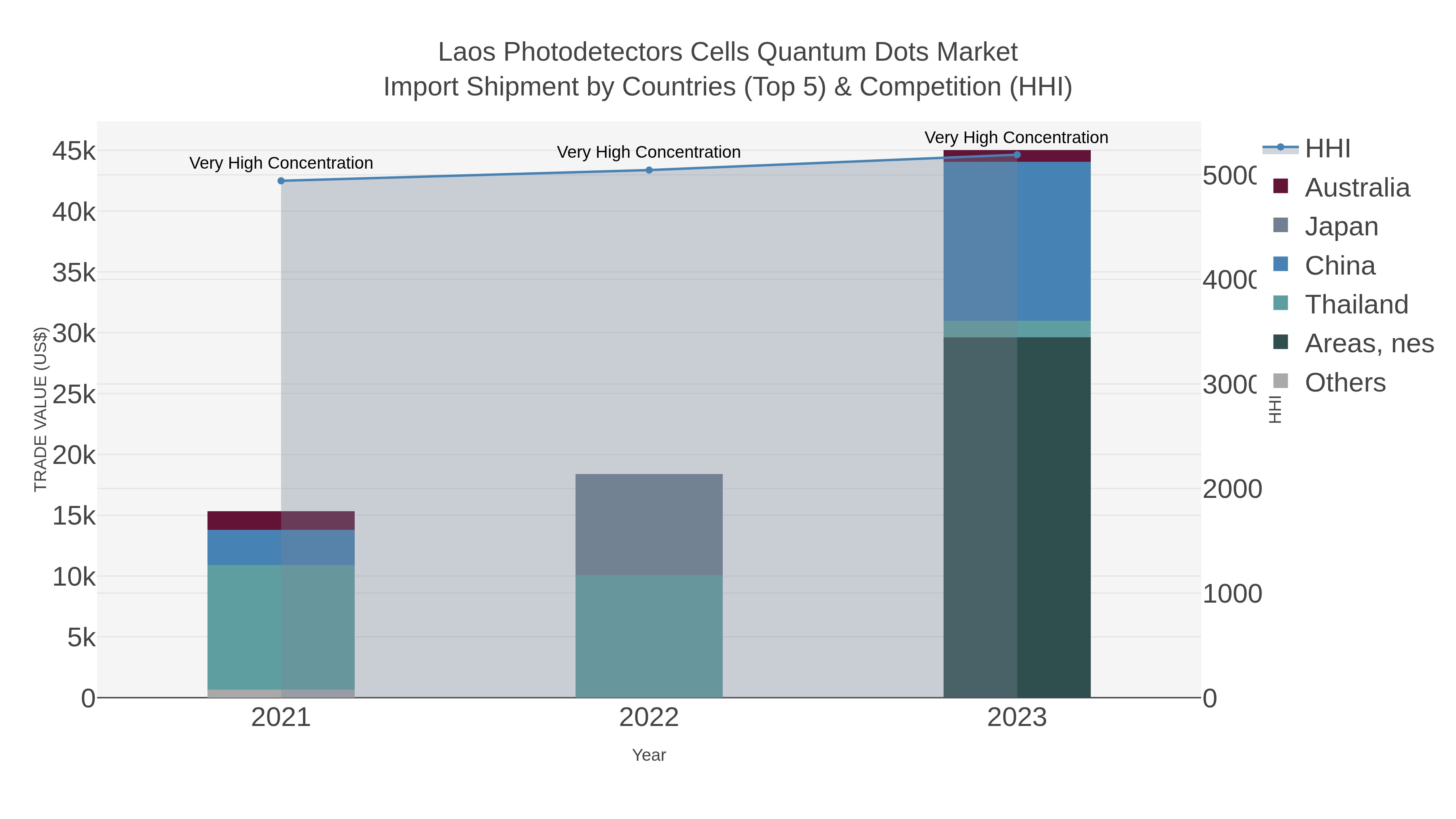Click the 2022 x-axis label

tap(649, 718)
